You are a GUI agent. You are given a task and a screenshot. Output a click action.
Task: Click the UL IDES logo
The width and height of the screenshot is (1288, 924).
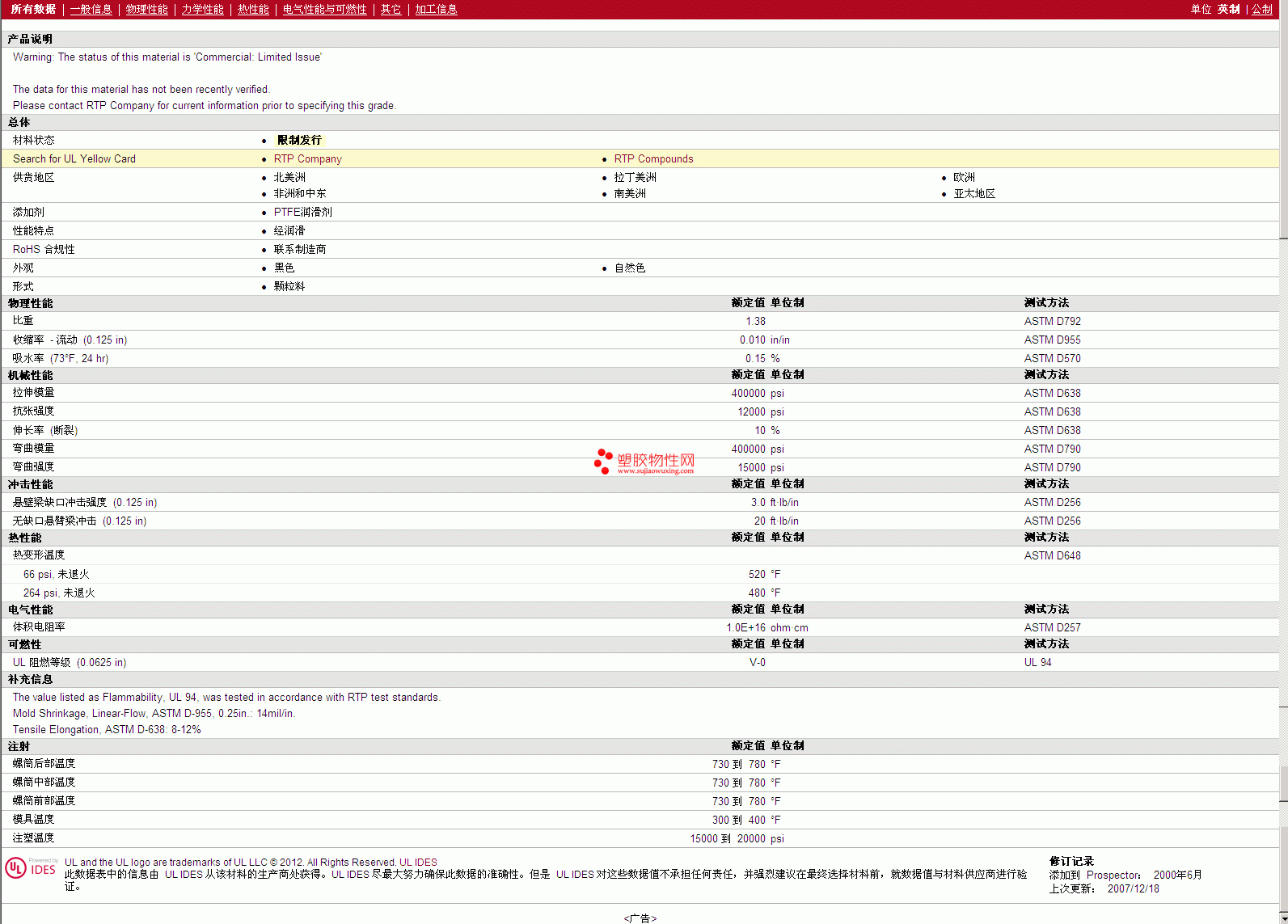click(x=32, y=868)
